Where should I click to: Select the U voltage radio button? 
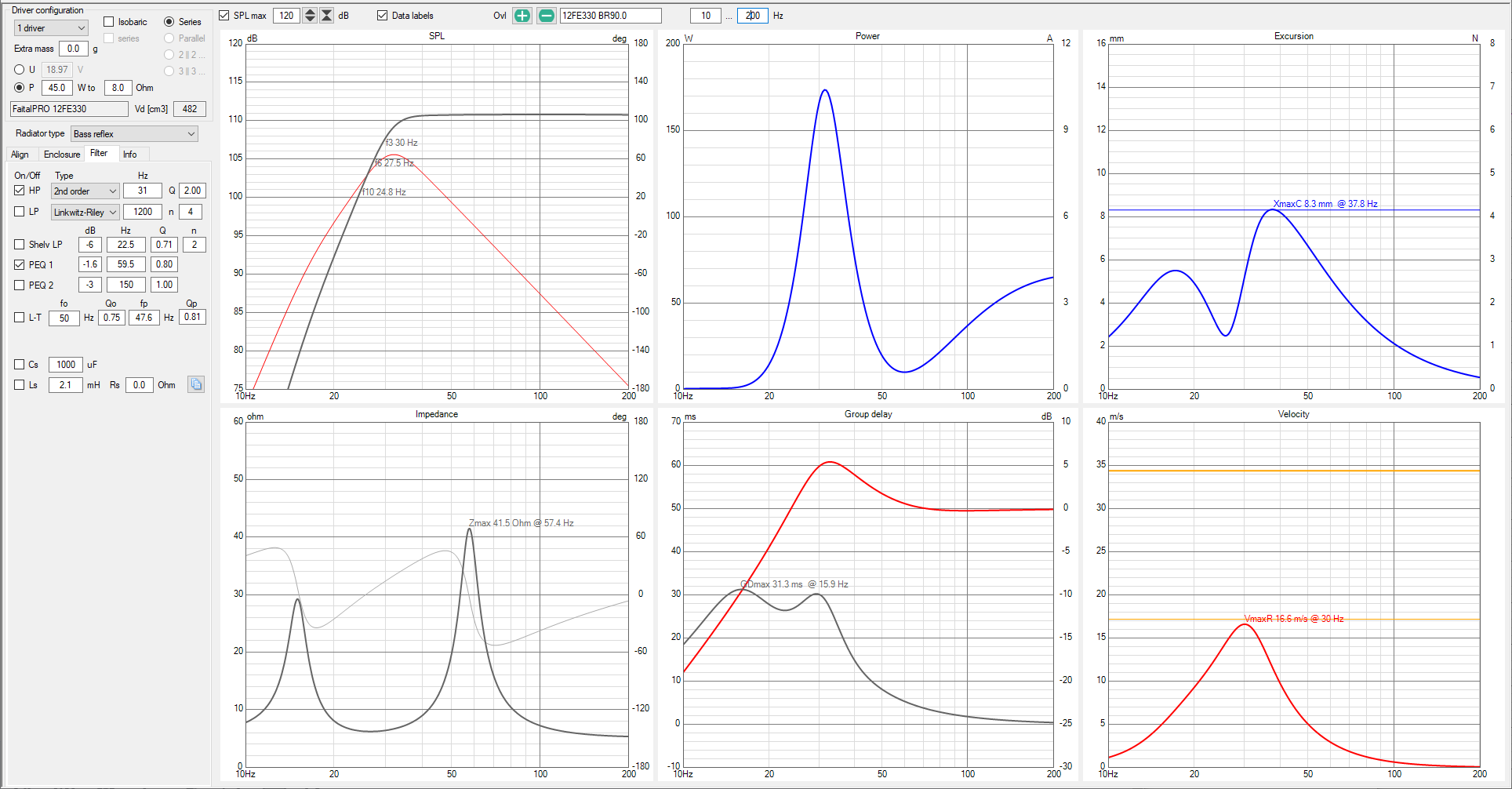(x=20, y=70)
